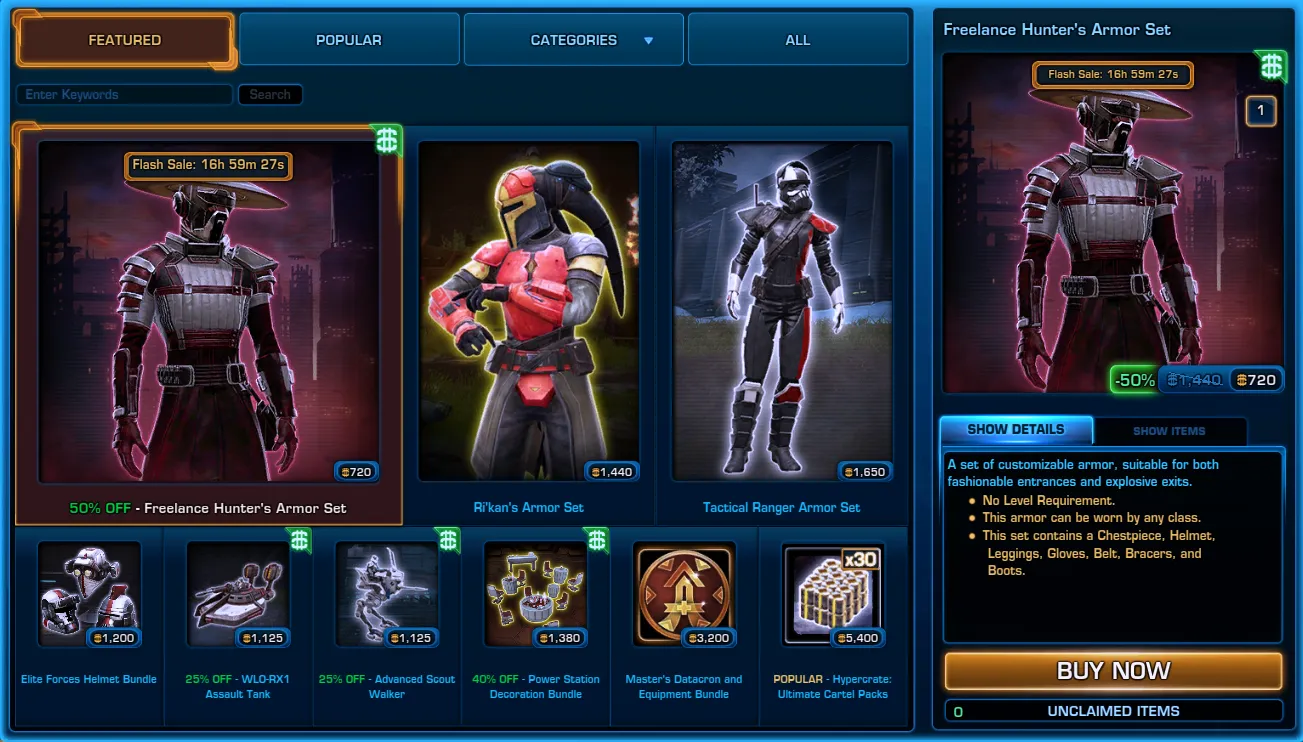Screen dimensions: 1303x742
Task: Click the Search button
Action: [x=270, y=95]
